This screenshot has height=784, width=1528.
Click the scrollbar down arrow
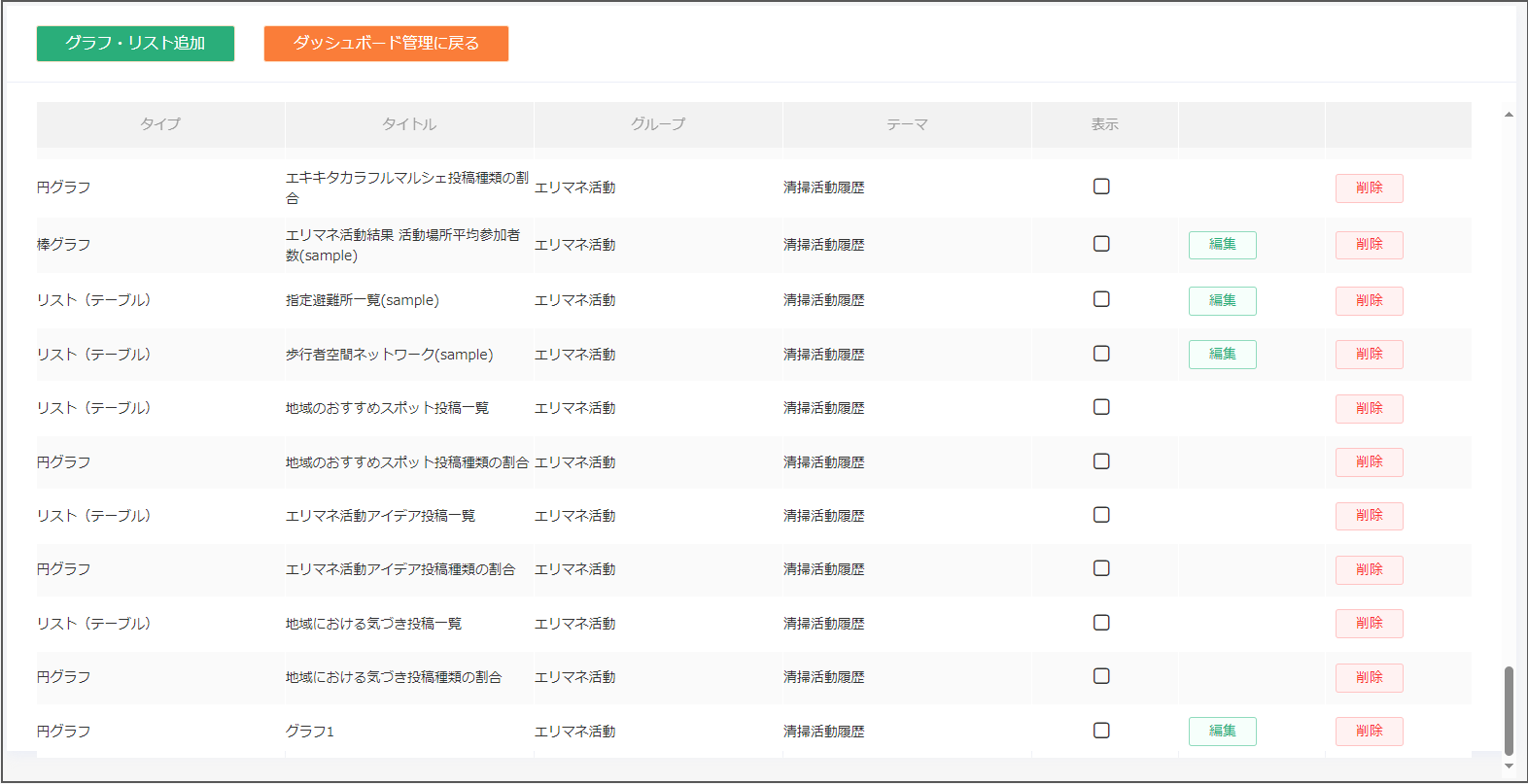pos(1509,767)
